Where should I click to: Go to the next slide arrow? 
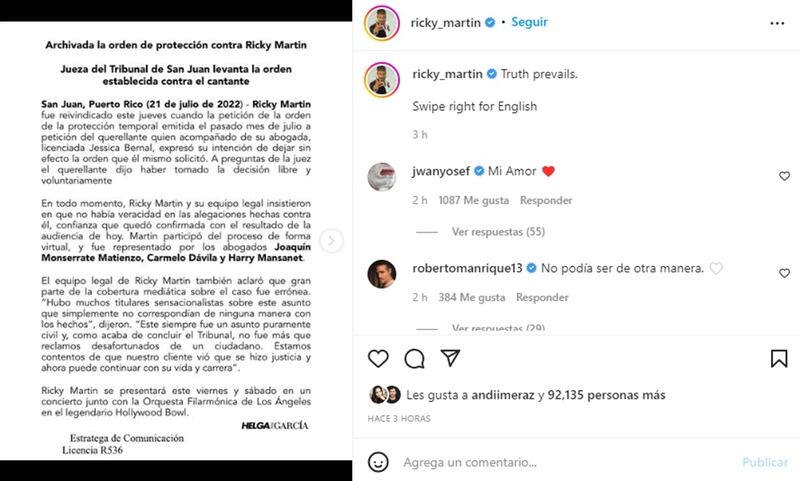click(332, 240)
